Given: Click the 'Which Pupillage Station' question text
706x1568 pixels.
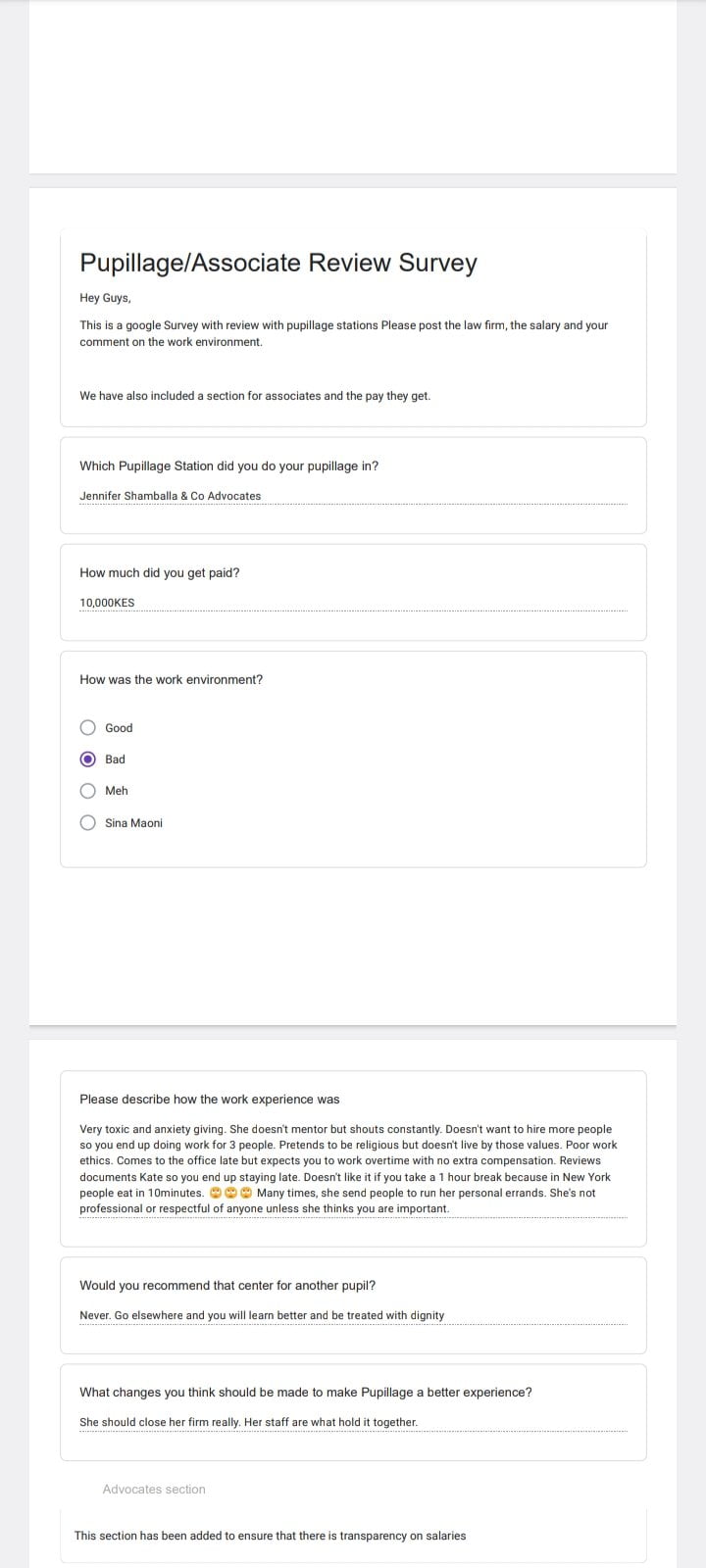Looking at the screenshot, I should pos(228,465).
